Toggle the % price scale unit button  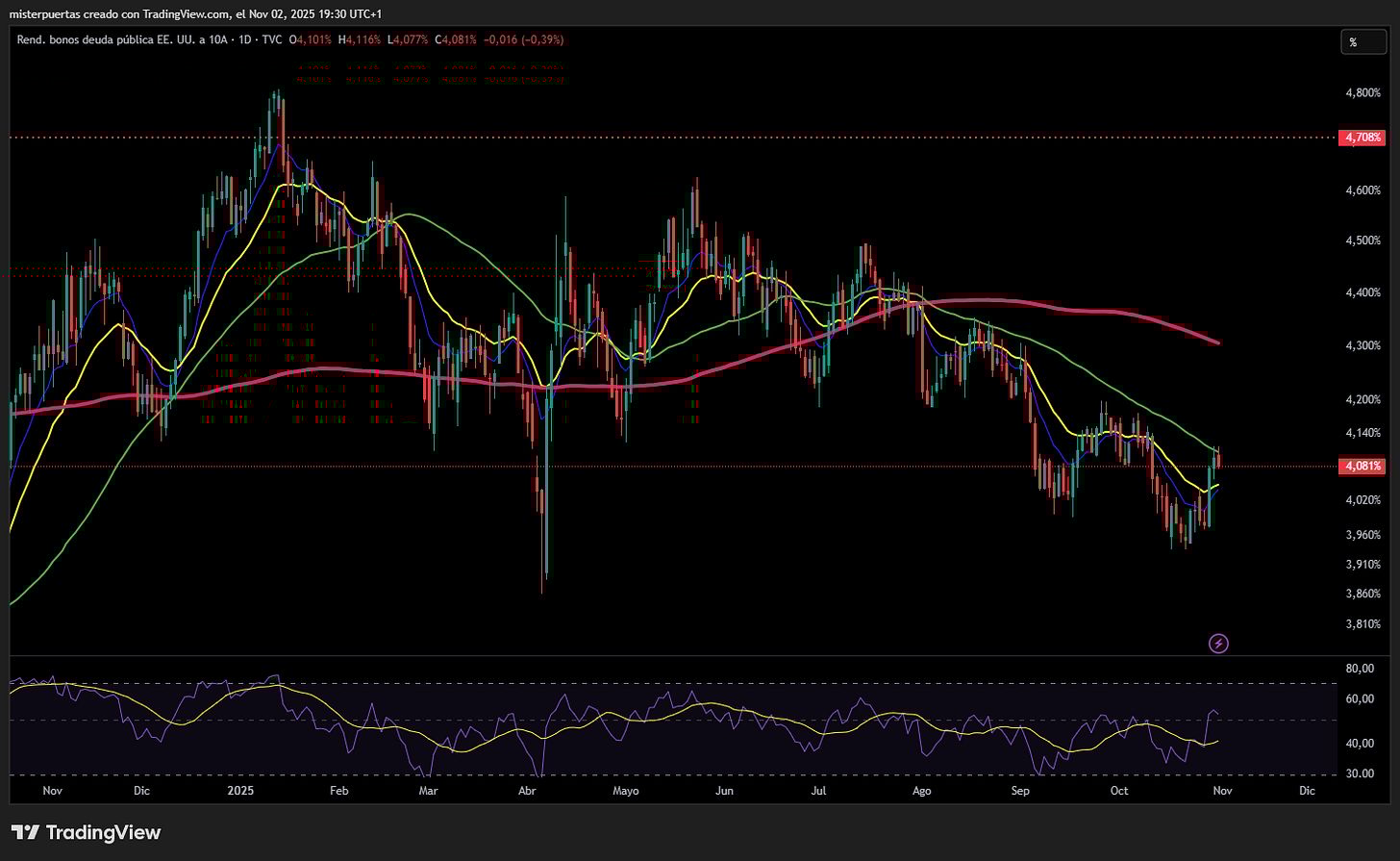1353,42
